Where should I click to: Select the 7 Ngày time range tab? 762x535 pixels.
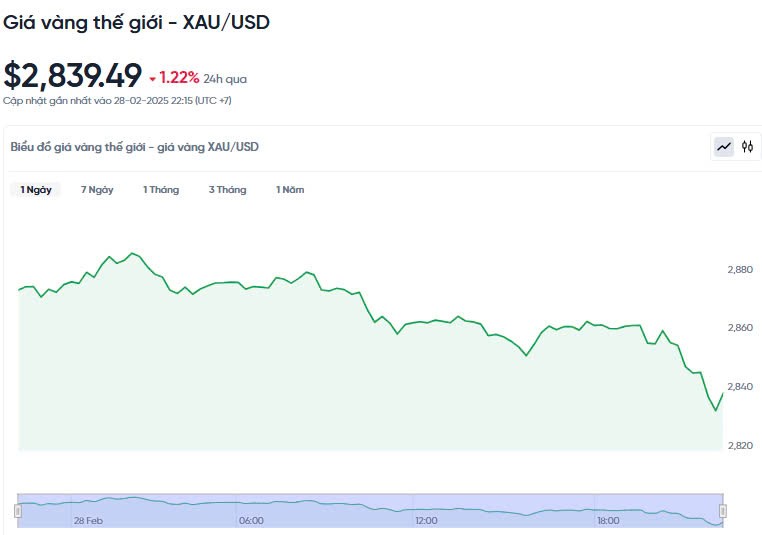[x=97, y=190]
